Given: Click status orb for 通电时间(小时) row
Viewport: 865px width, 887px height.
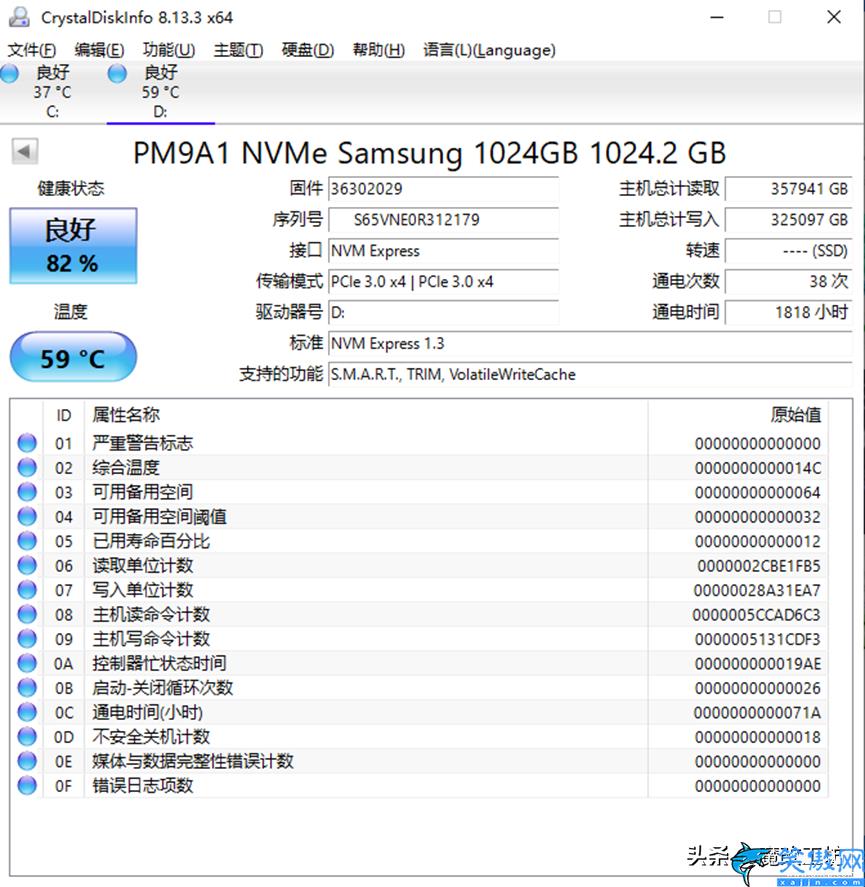Looking at the screenshot, I should [27, 712].
